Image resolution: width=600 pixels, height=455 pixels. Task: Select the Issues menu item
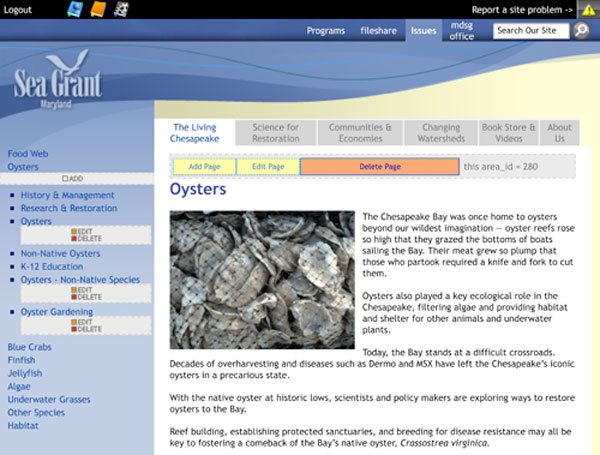(423, 31)
